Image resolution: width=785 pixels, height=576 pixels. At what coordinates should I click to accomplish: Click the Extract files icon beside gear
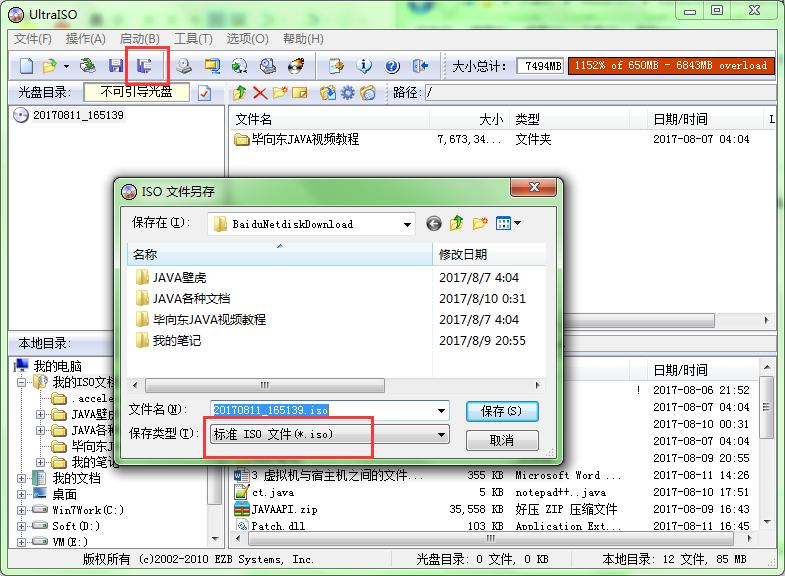tap(328, 93)
